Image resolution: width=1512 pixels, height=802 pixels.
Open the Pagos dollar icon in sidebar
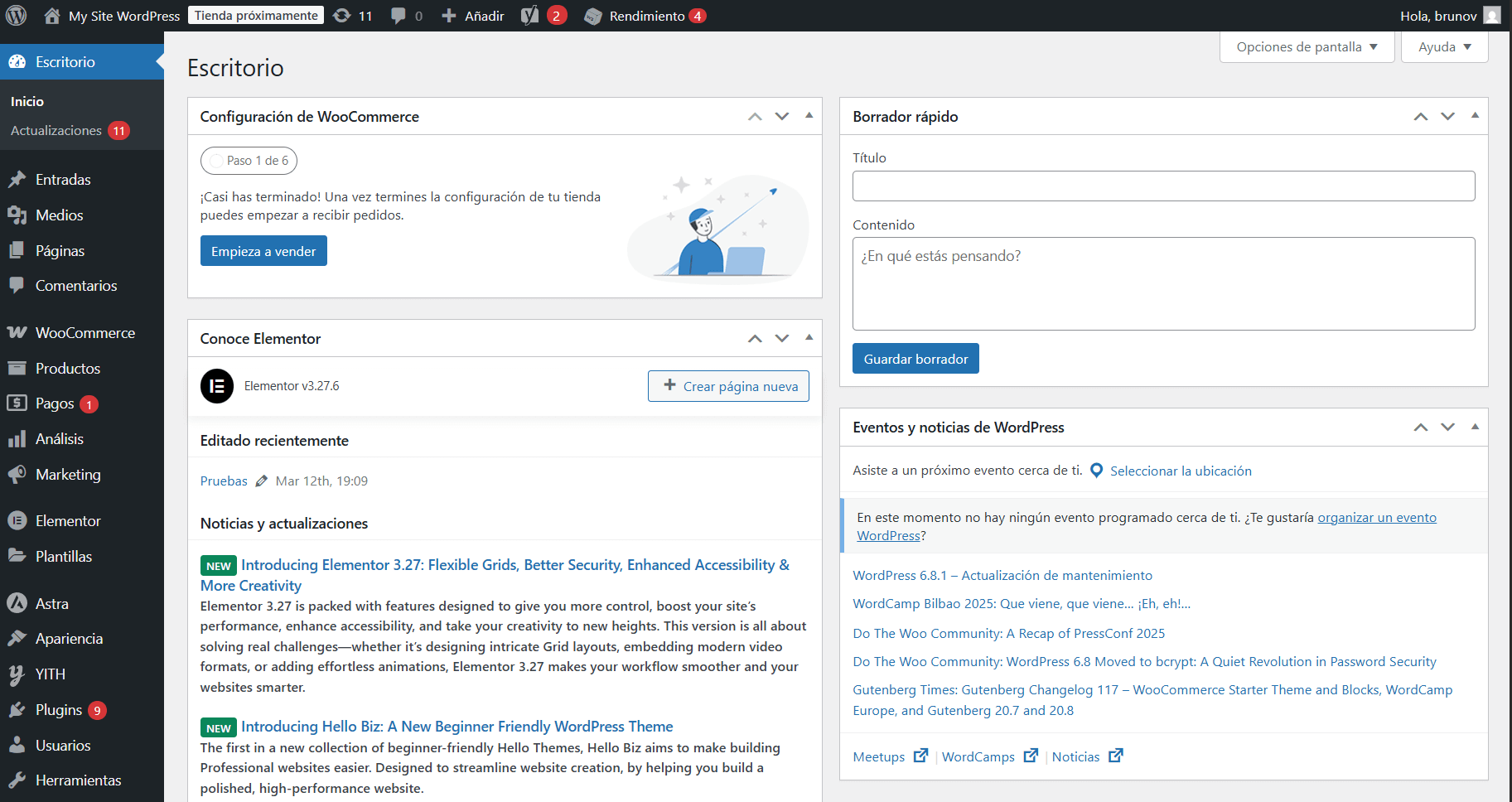click(x=17, y=403)
